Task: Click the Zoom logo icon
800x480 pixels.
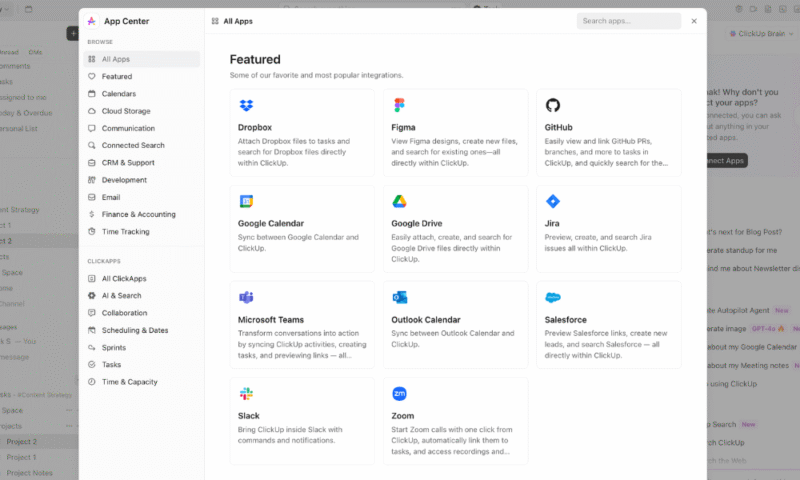Action: pyautogui.click(x=399, y=393)
